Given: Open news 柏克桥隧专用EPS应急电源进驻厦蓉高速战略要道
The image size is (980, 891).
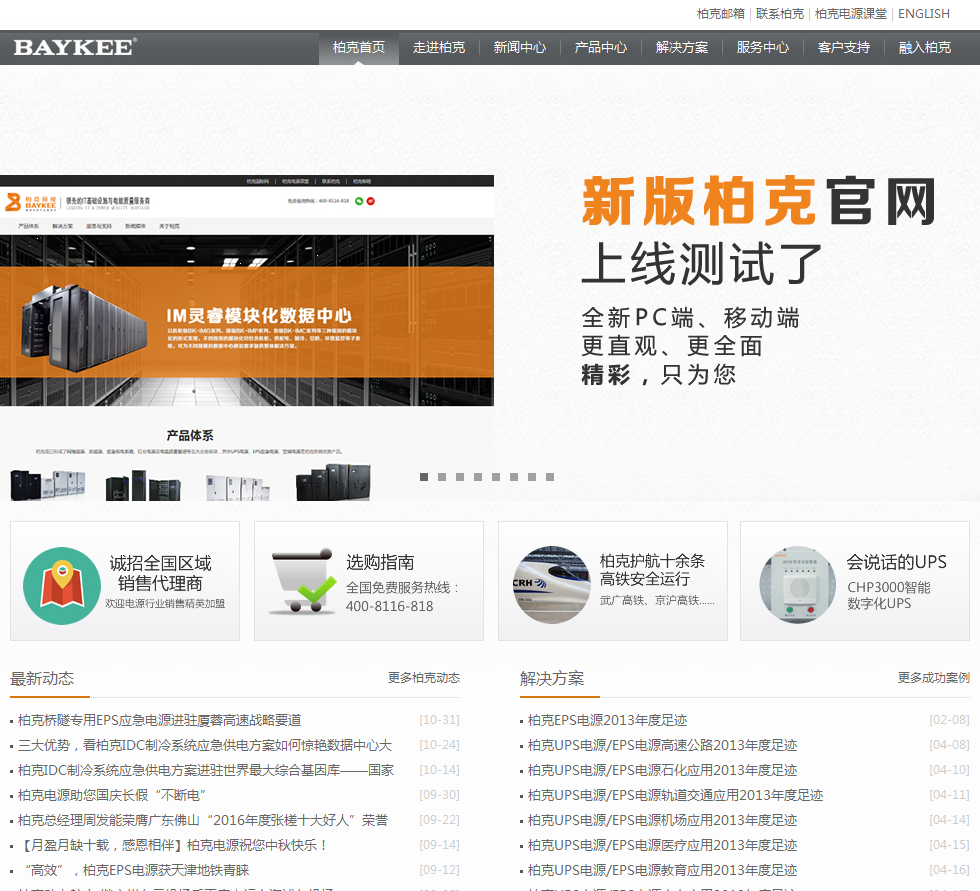Looking at the screenshot, I should tap(159, 720).
